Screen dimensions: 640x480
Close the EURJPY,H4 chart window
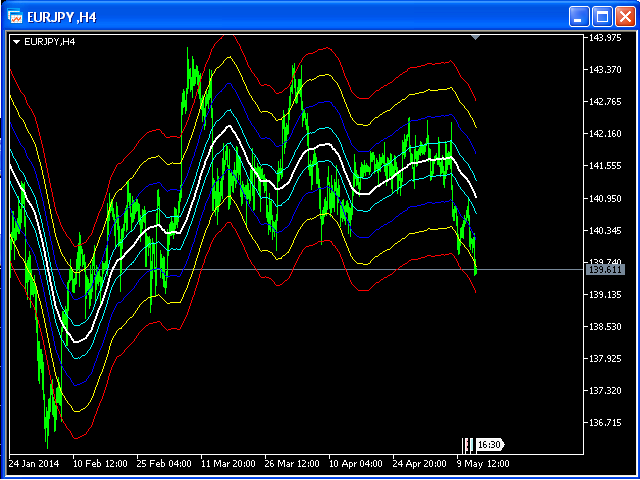(625, 18)
